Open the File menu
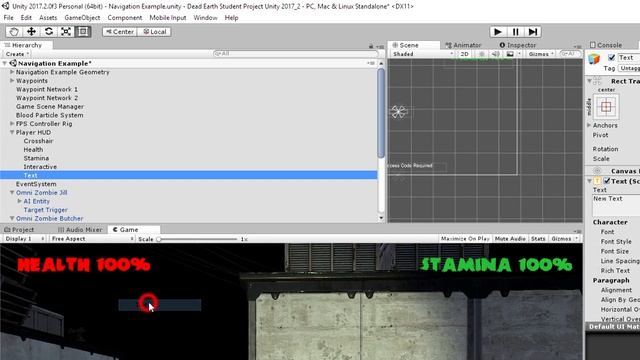 (x=8, y=18)
